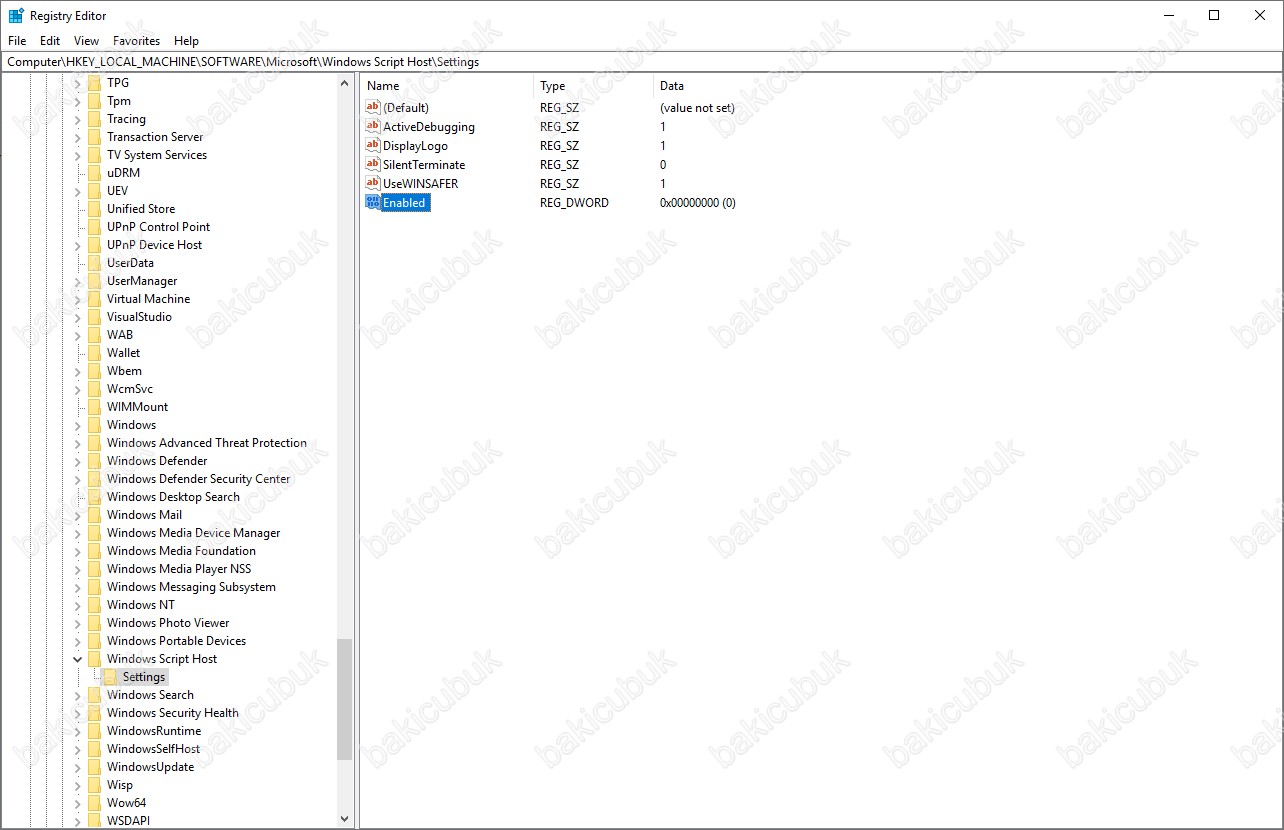This screenshot has height=830, width=1284.
Task: Expand the Windows Advanced Threat Protection key
Action: pyautogui.click(x=78, y=443)
